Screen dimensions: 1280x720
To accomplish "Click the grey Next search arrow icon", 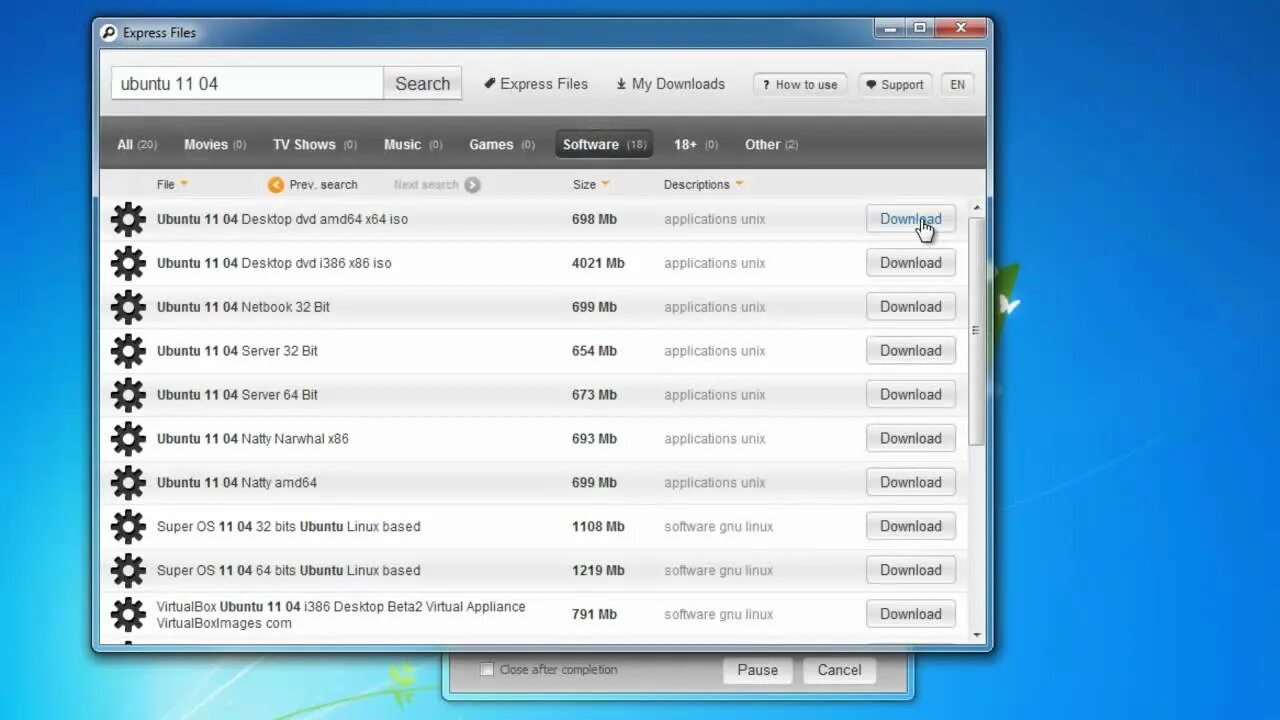I will (x=472, y=185).
